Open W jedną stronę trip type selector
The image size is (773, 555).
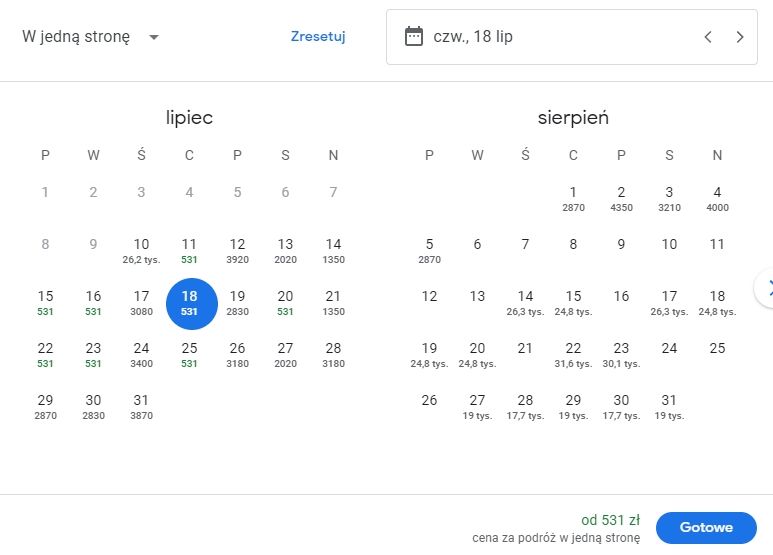pos(91,37)
